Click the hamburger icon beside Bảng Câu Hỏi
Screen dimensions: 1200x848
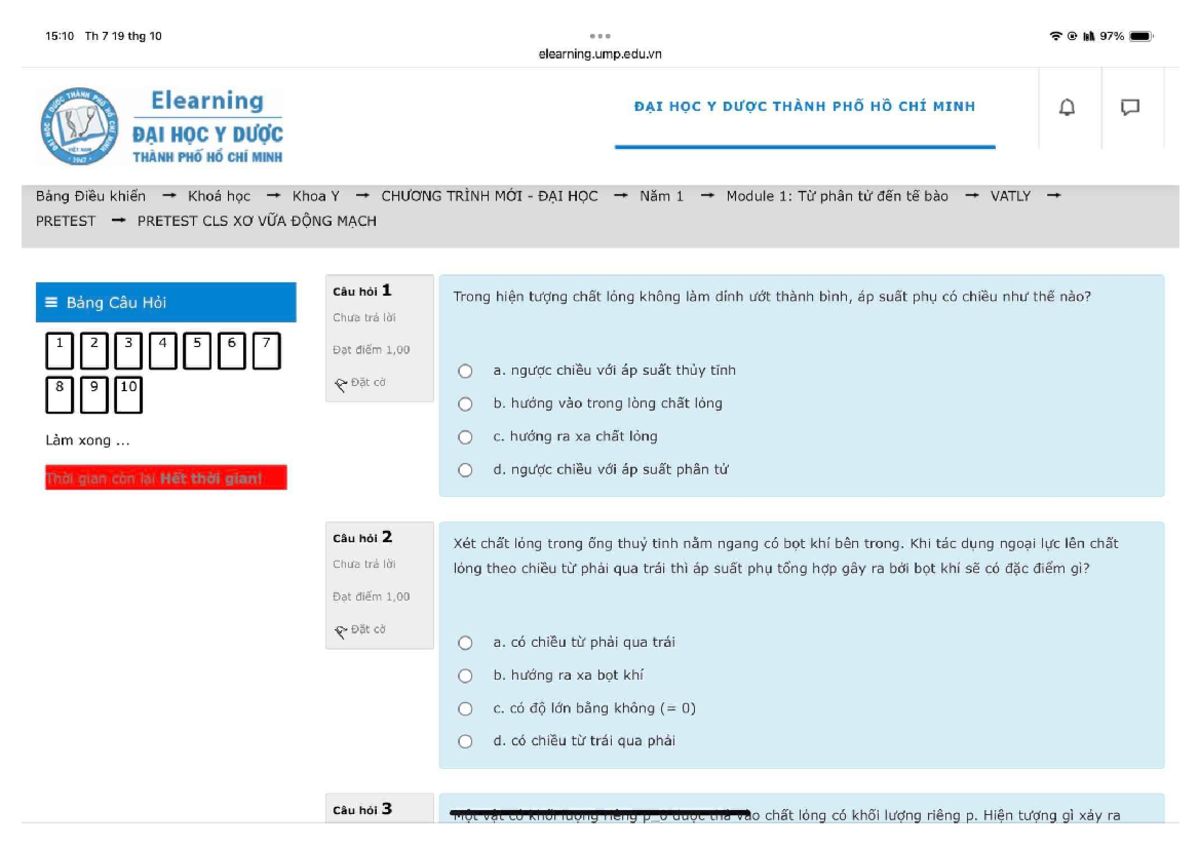coord(52,303)
